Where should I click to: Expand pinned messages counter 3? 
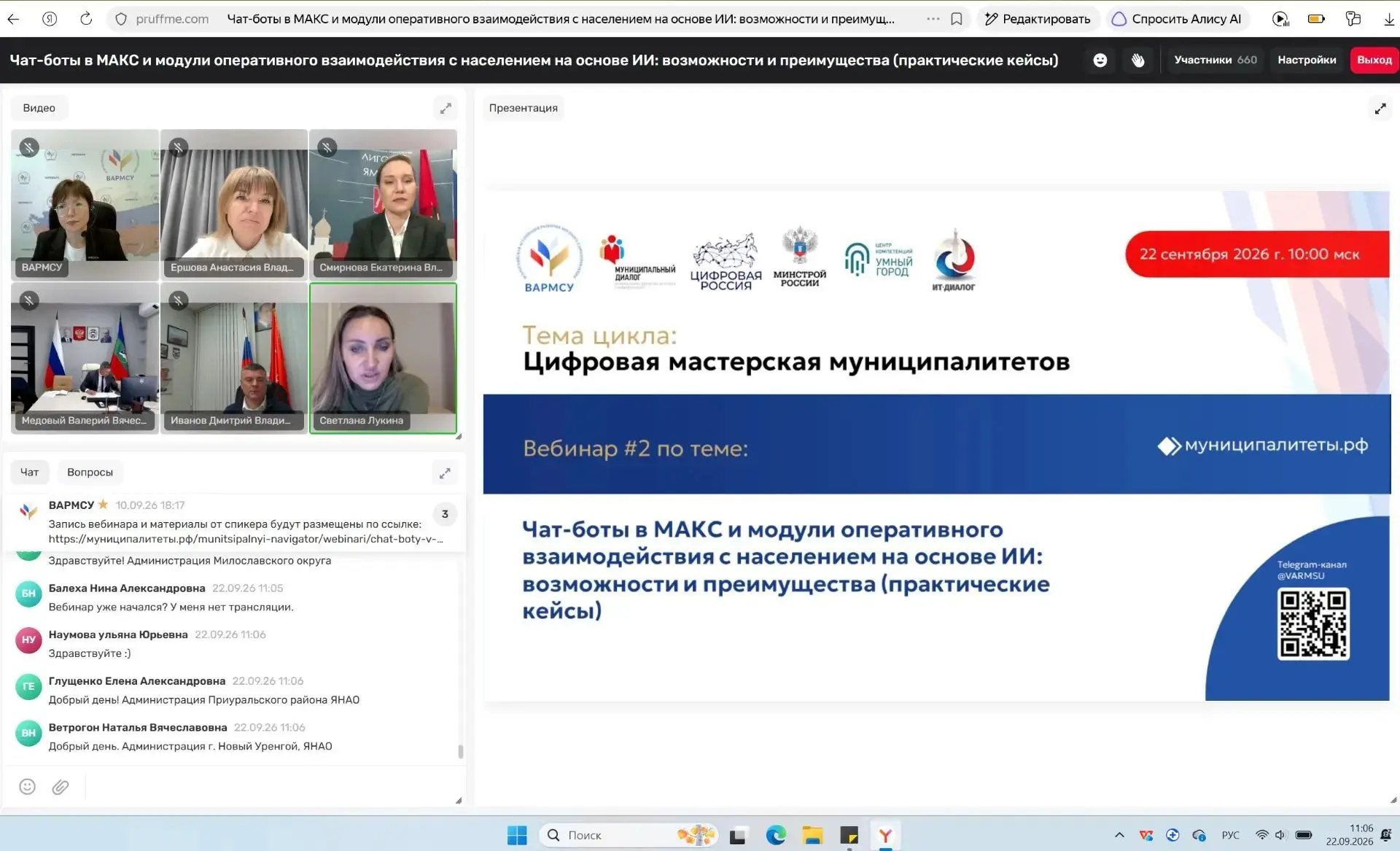click(x=445, y=514)
